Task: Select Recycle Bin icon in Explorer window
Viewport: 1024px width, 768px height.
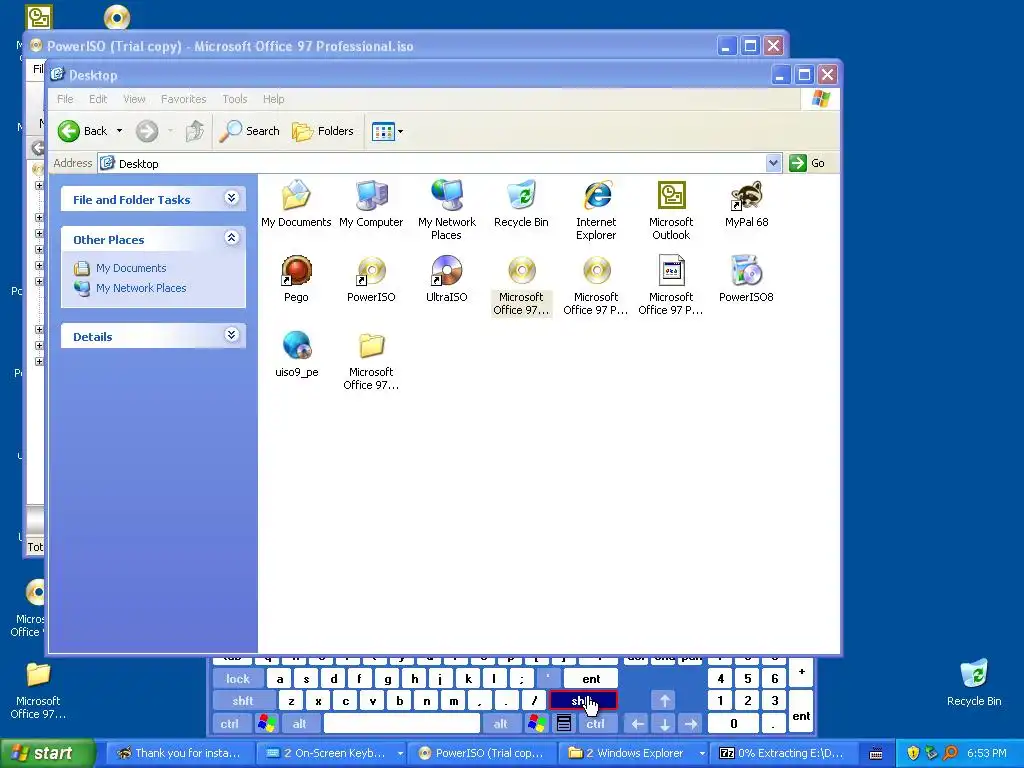Action: [521, 203]
